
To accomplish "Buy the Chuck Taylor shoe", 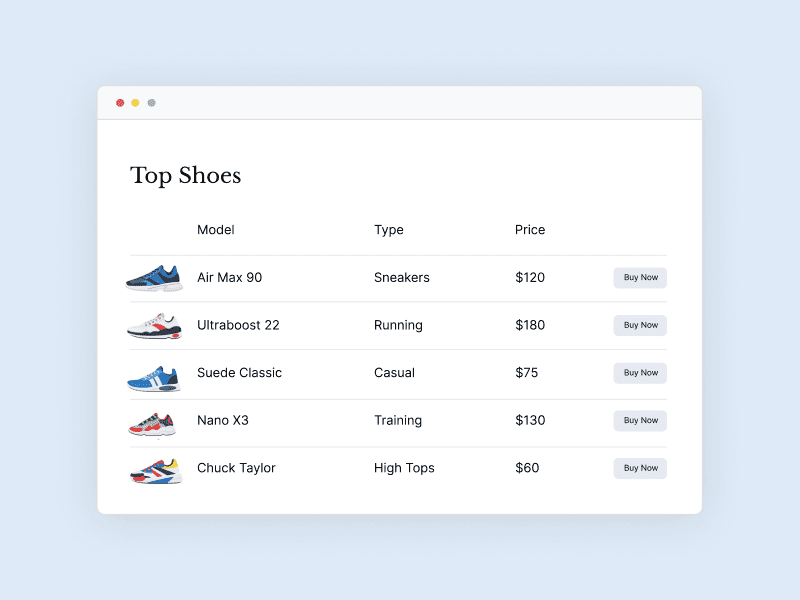I will pos(640,468).
